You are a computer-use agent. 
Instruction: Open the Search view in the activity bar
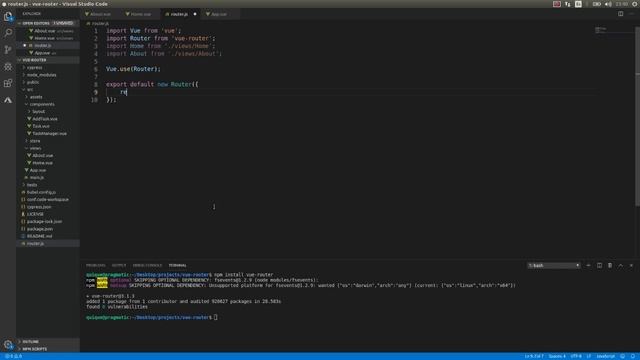coord(8,33)
